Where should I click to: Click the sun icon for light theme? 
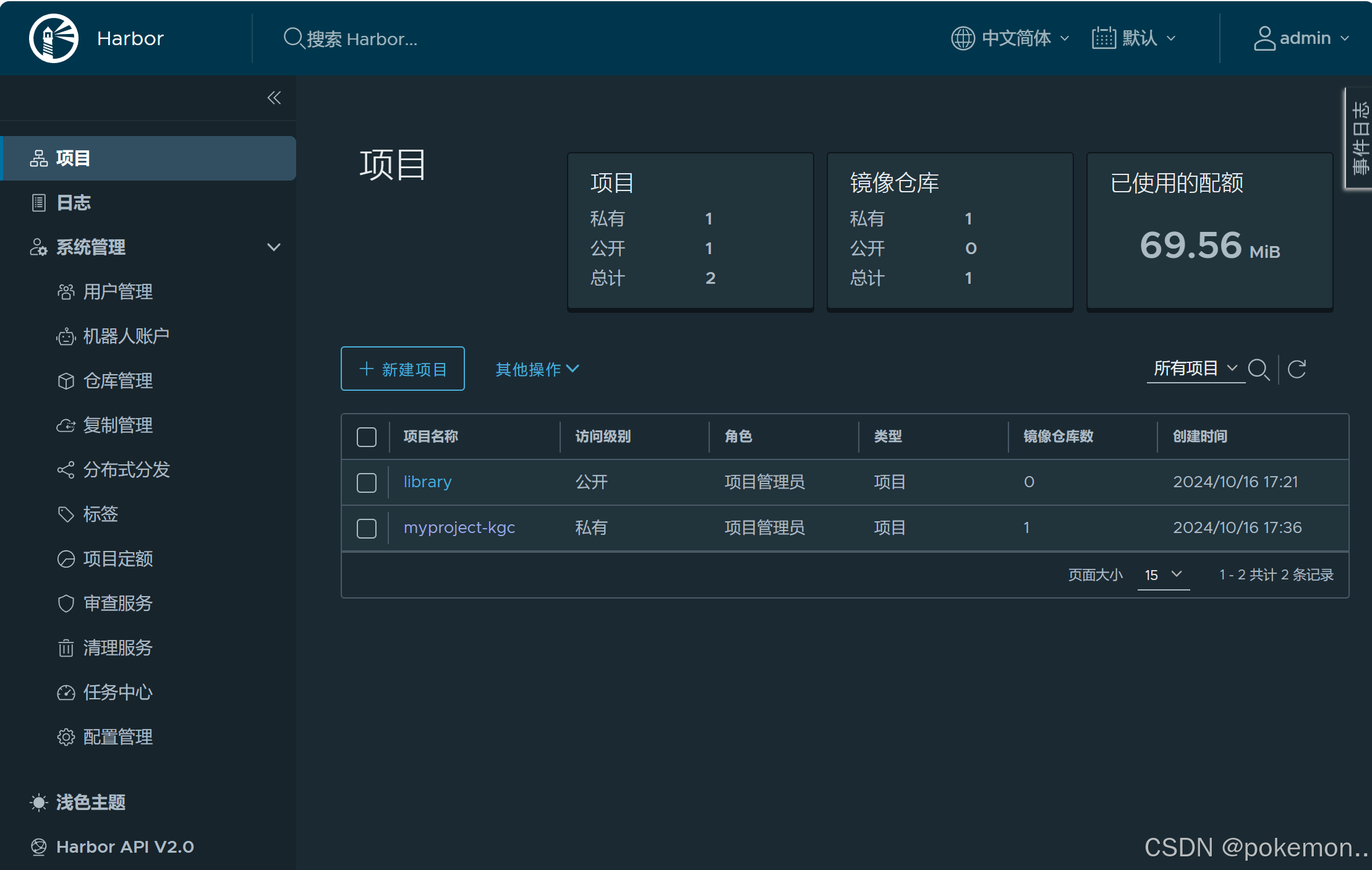(39, 803)
